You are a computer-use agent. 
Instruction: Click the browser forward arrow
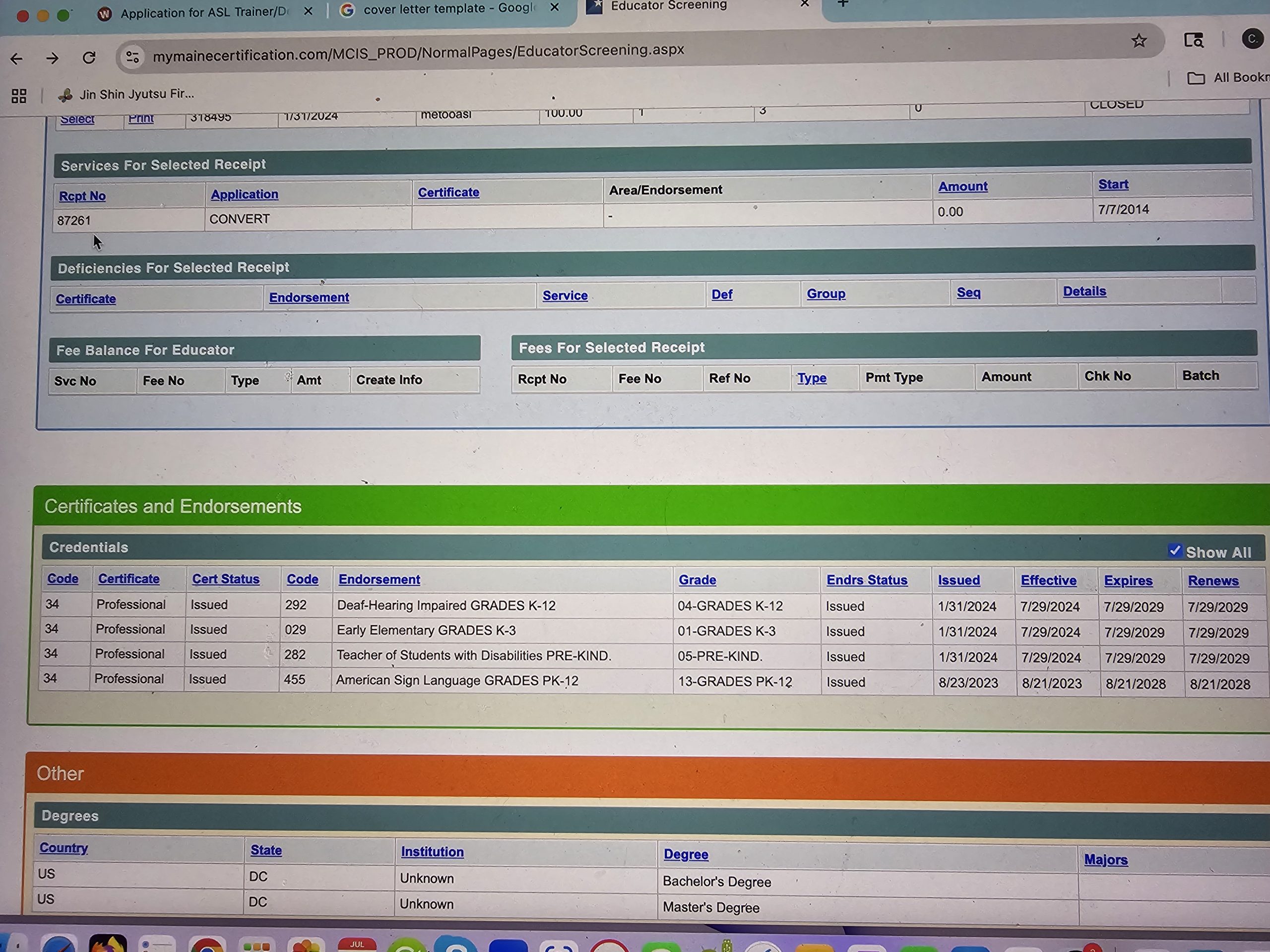[52, 58]
